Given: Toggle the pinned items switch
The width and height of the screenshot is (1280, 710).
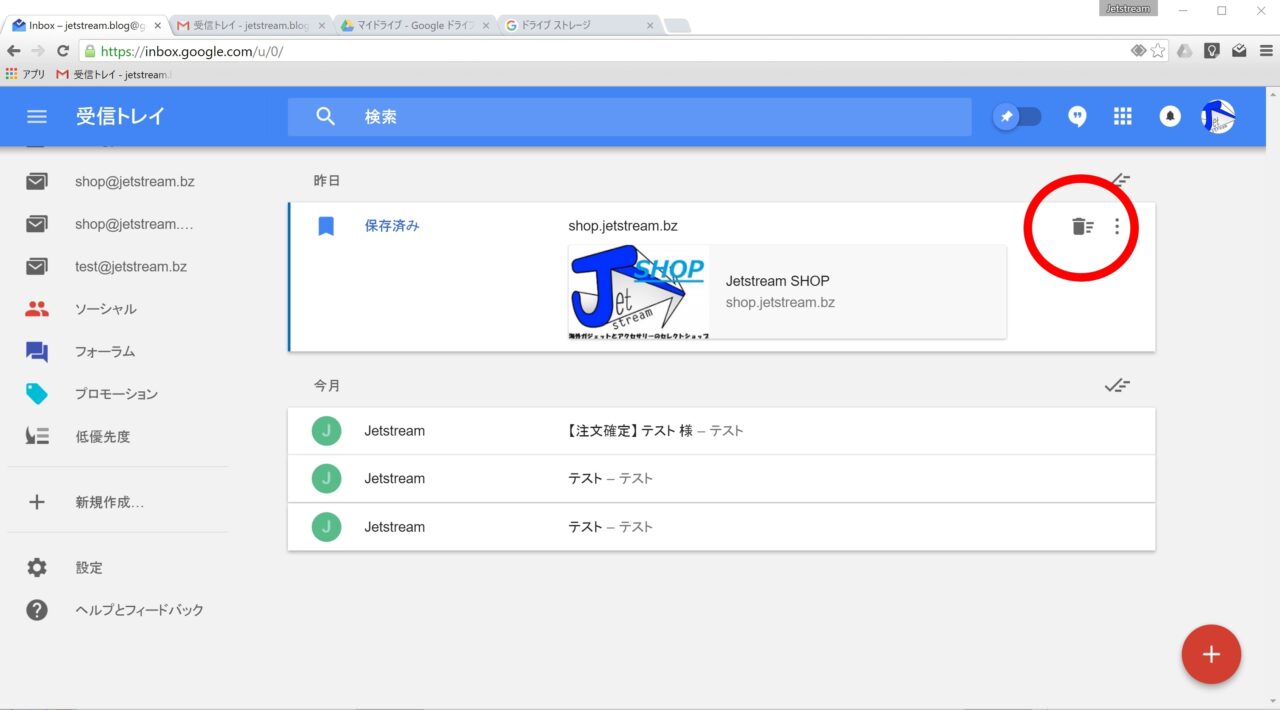Looking at the screenshot, I should click(1017, 117).
